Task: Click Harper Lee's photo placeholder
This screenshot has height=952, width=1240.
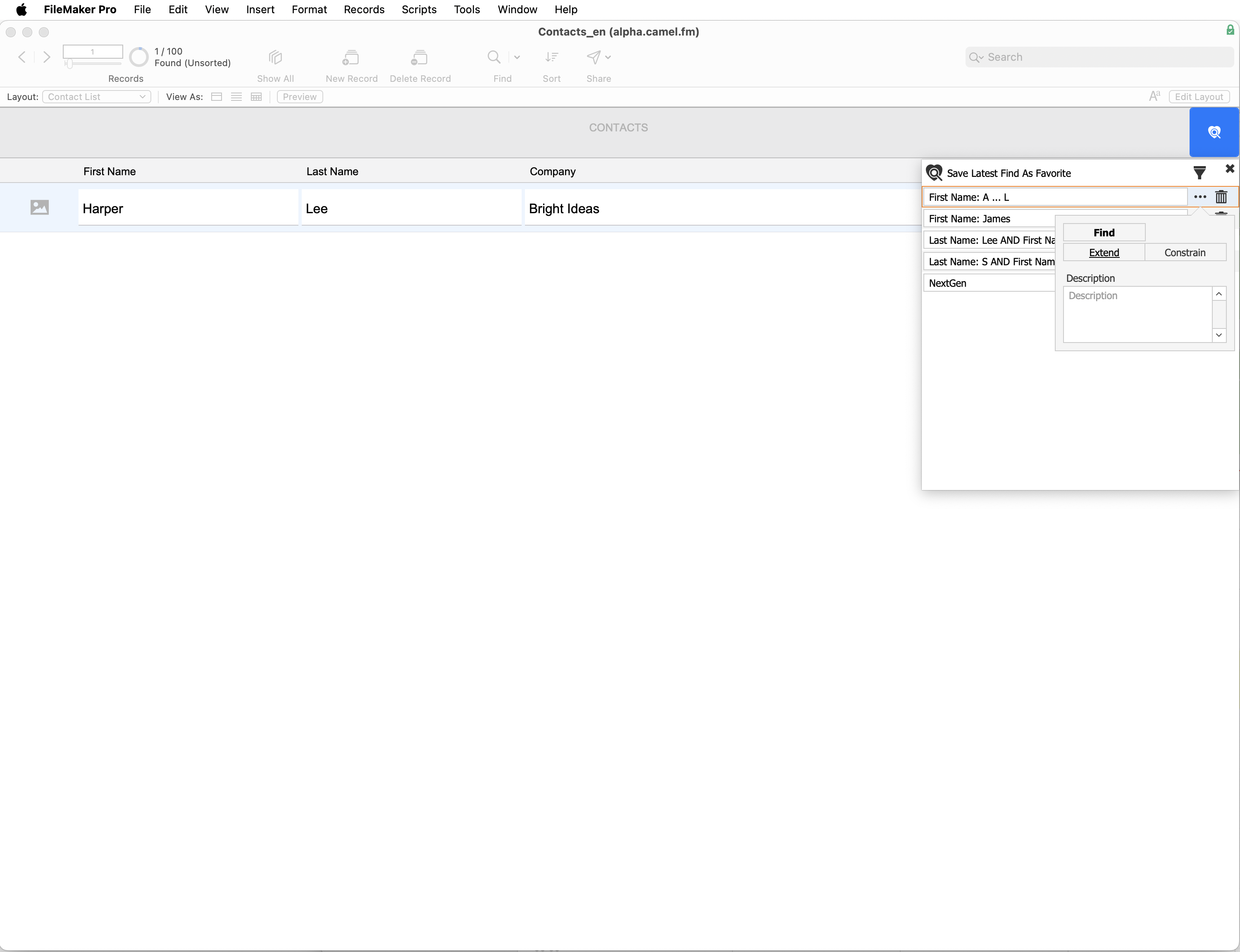Action: pyautogui.click(x=40, y=207)
